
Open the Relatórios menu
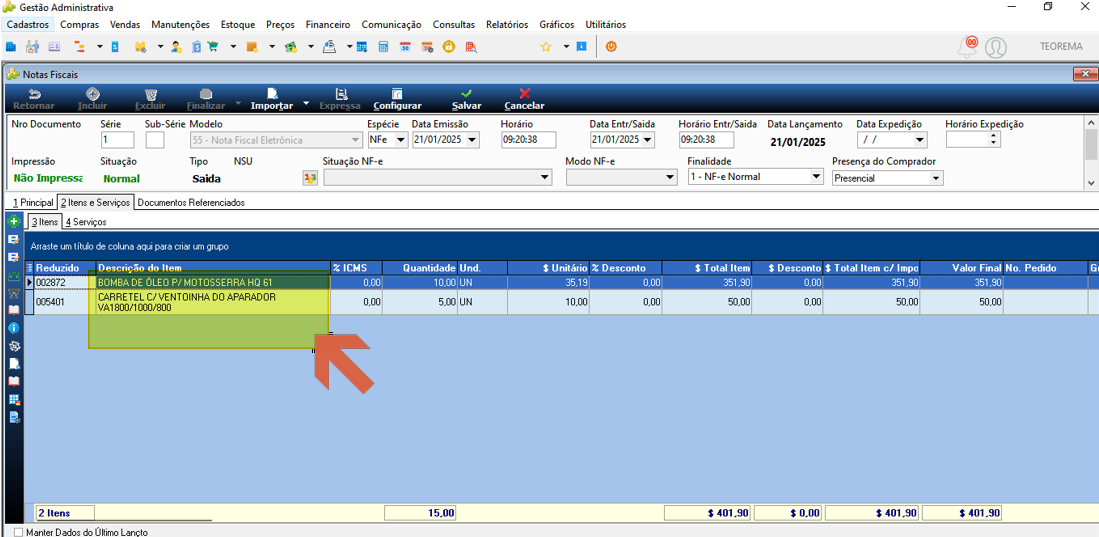(507, 24)
